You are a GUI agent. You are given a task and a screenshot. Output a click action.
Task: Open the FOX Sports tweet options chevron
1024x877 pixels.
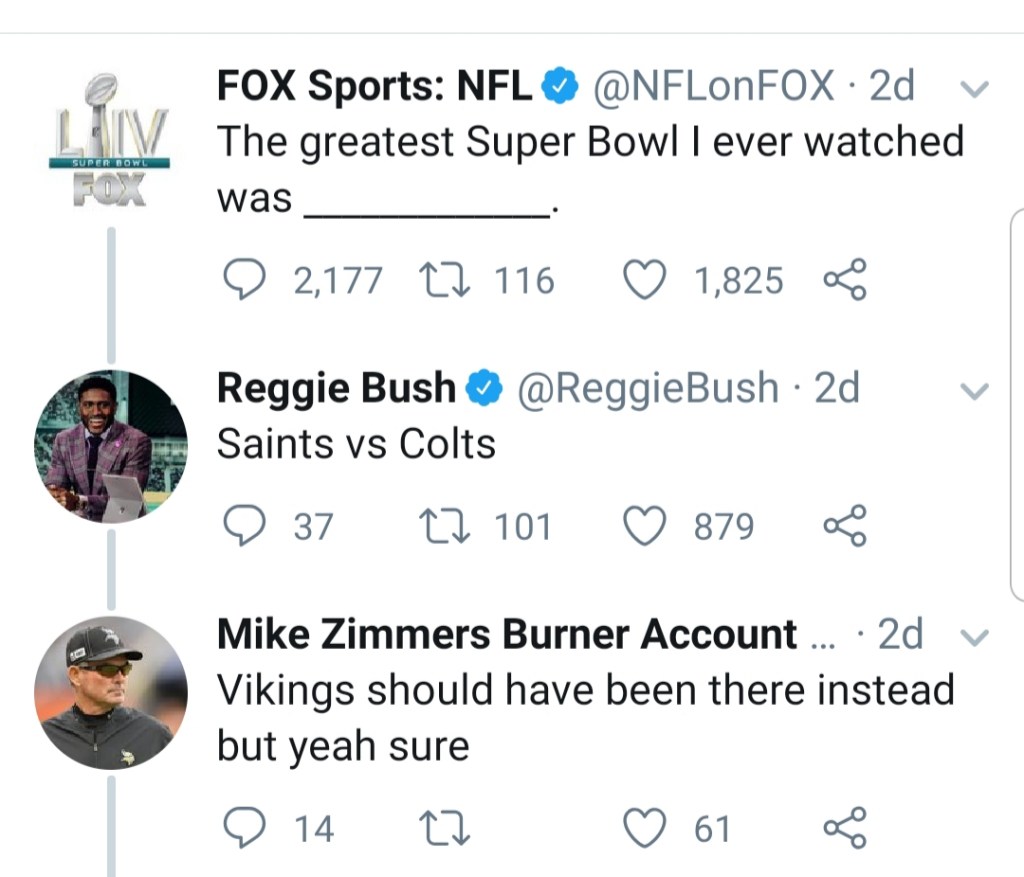point(974,89)
